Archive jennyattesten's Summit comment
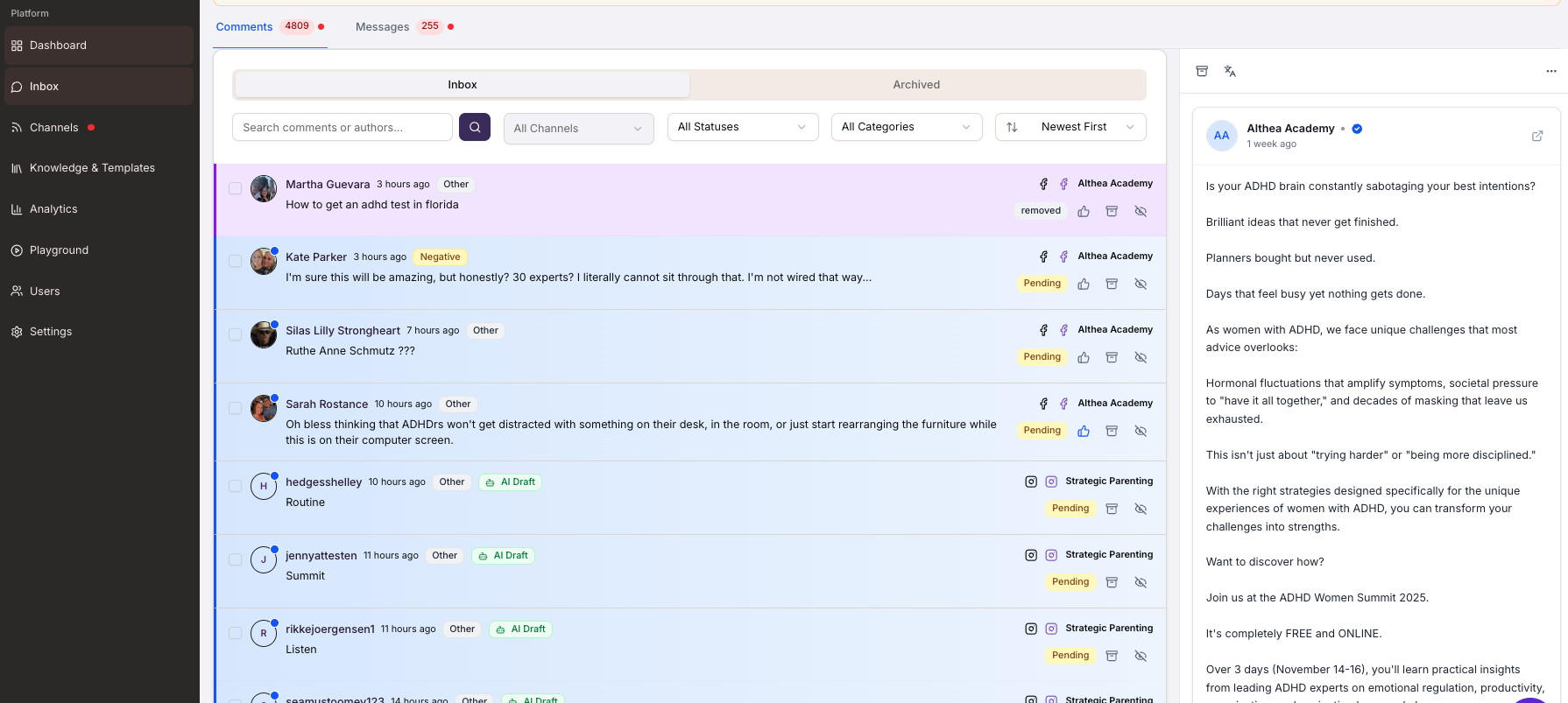The image size is (1568, 703). [1112, 582]
